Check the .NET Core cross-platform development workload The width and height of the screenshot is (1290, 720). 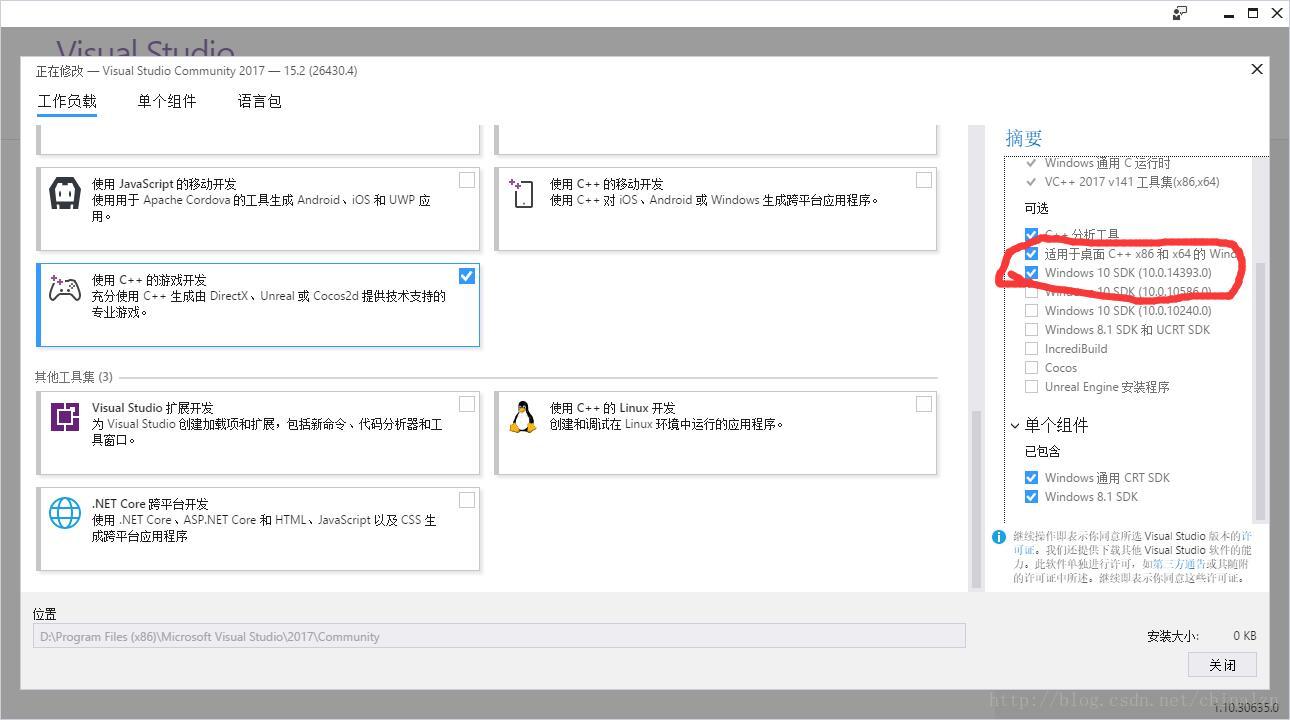click(x=467, y=500)
